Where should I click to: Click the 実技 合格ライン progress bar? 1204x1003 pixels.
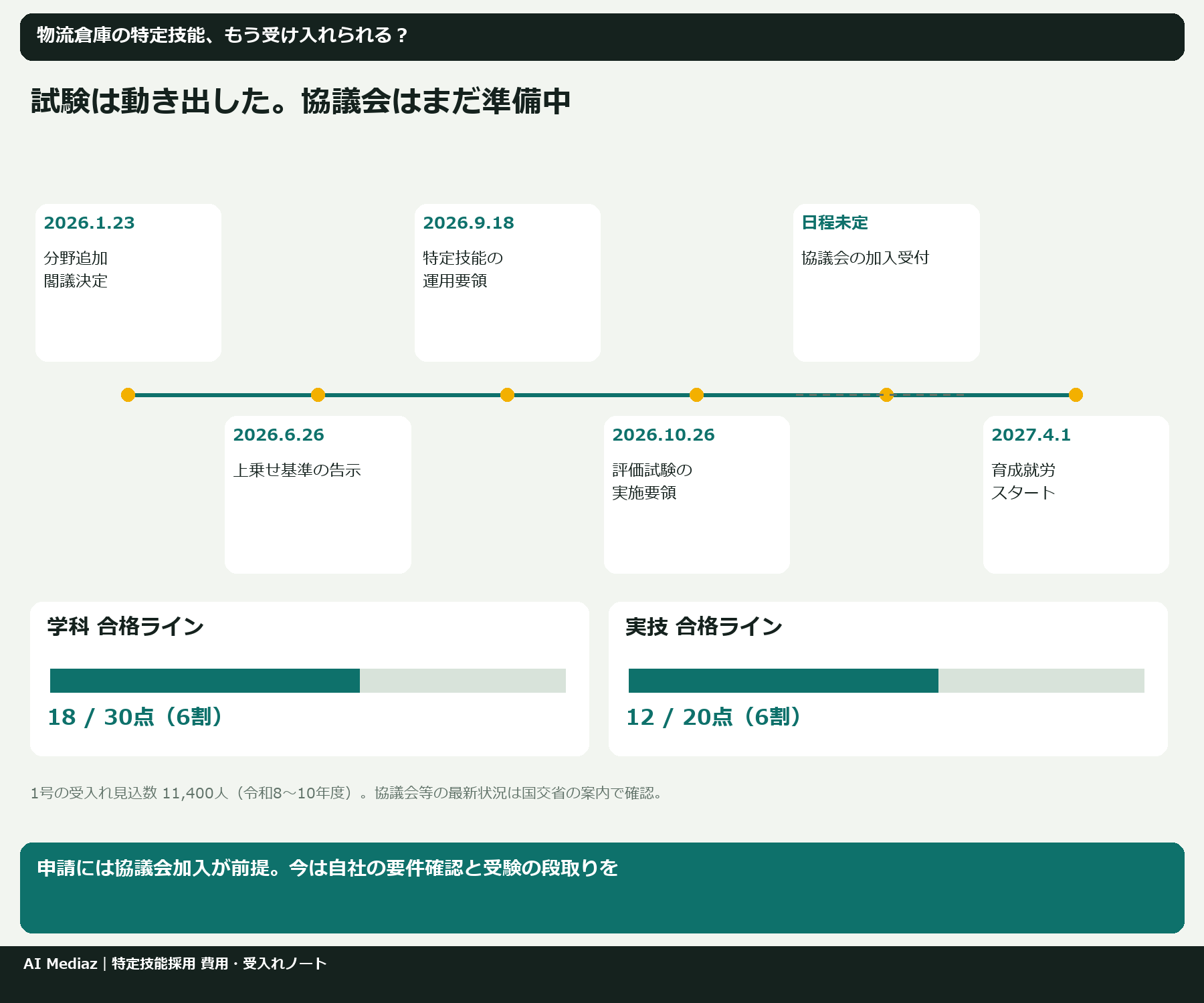point(886,681)
